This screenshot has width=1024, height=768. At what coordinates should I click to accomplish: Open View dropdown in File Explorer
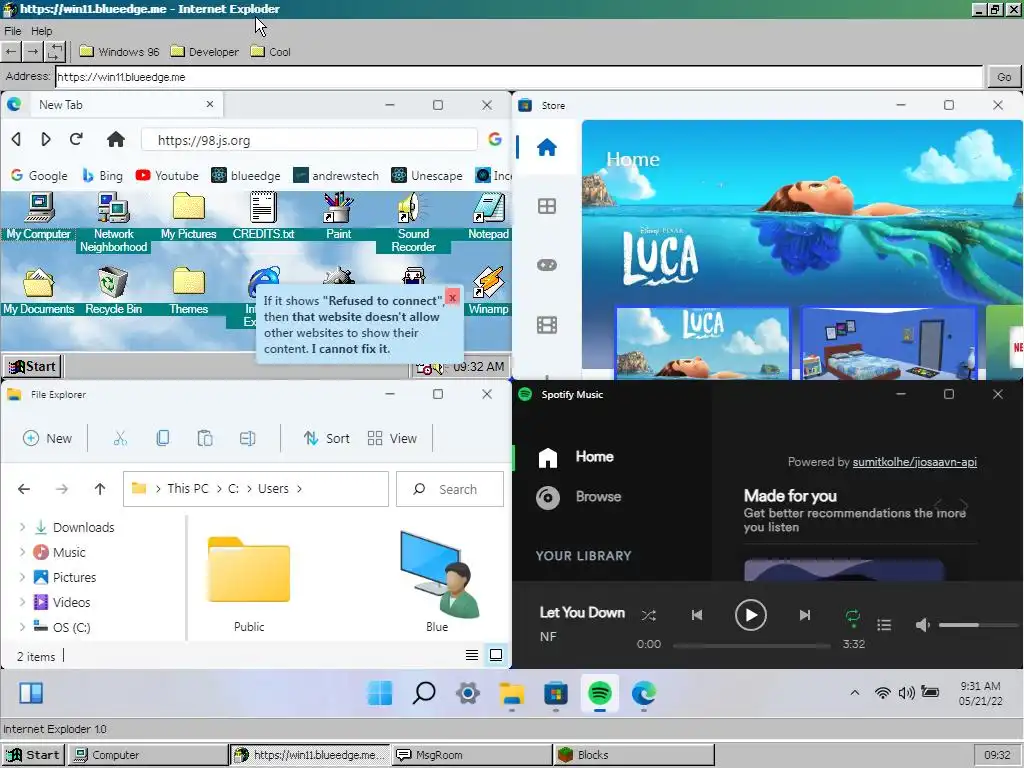tap(392, 438)
